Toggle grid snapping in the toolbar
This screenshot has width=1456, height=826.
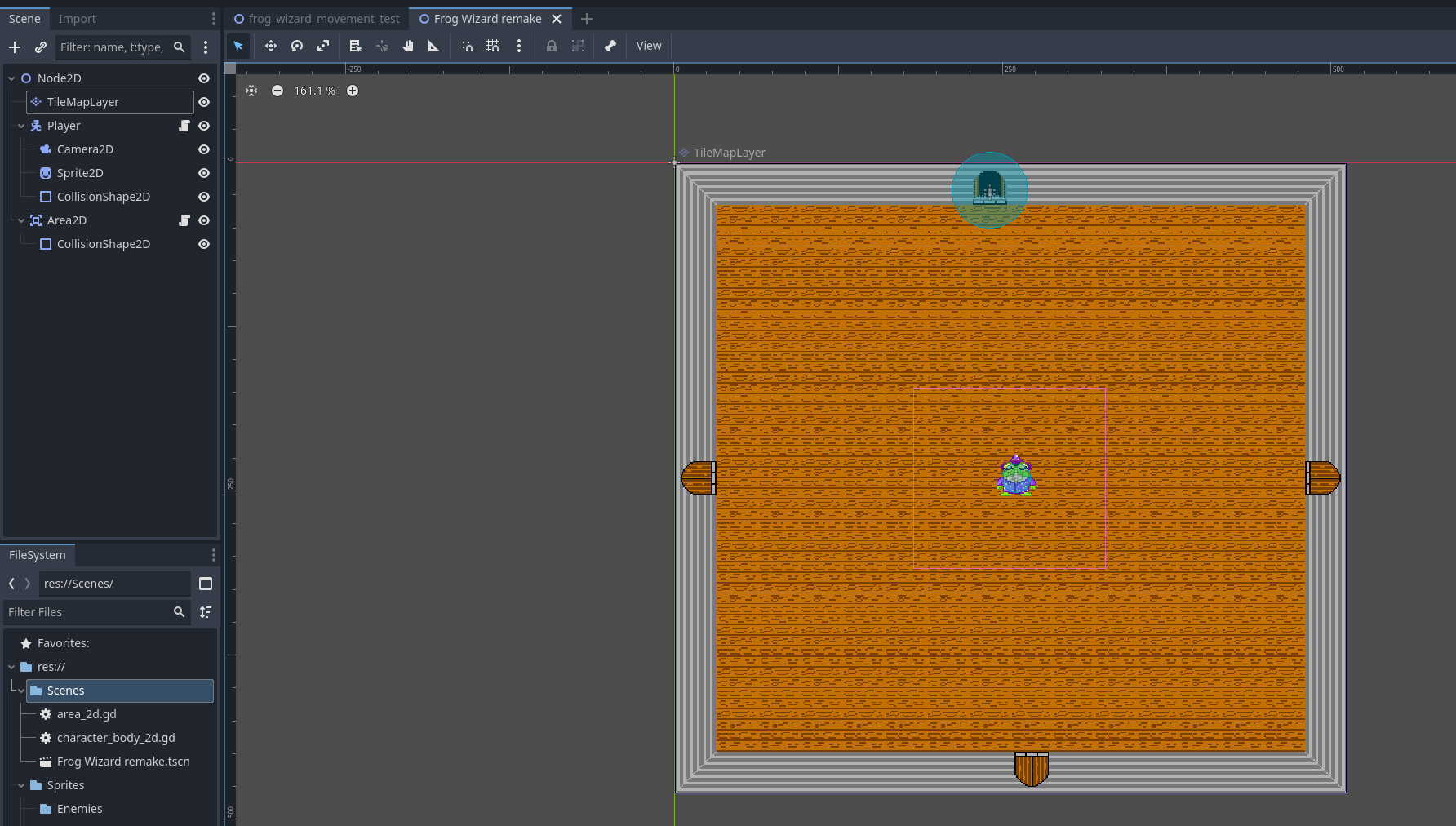pyautogui.click(x=493, y=47)
